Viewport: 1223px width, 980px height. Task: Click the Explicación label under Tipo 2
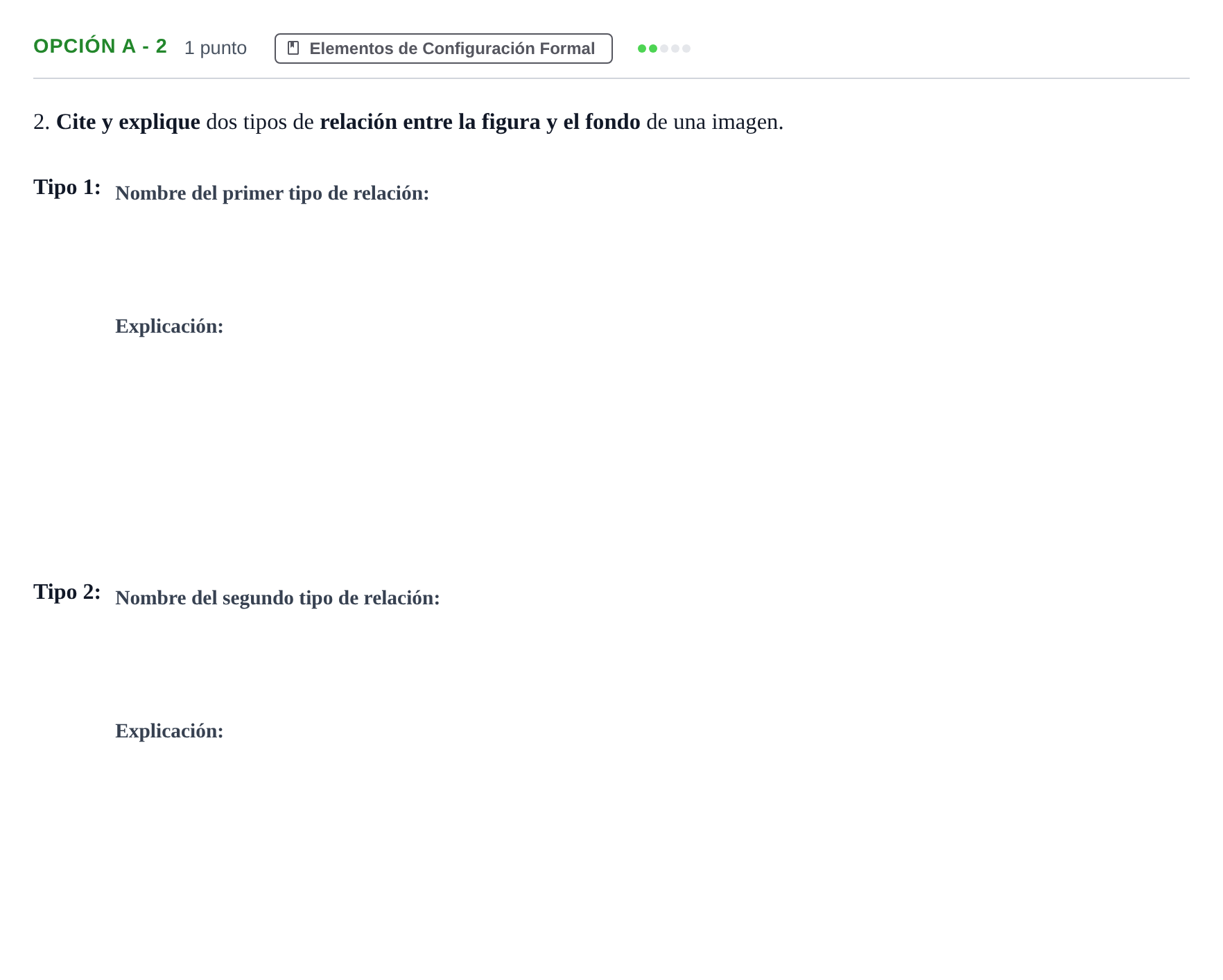point(169,731)
